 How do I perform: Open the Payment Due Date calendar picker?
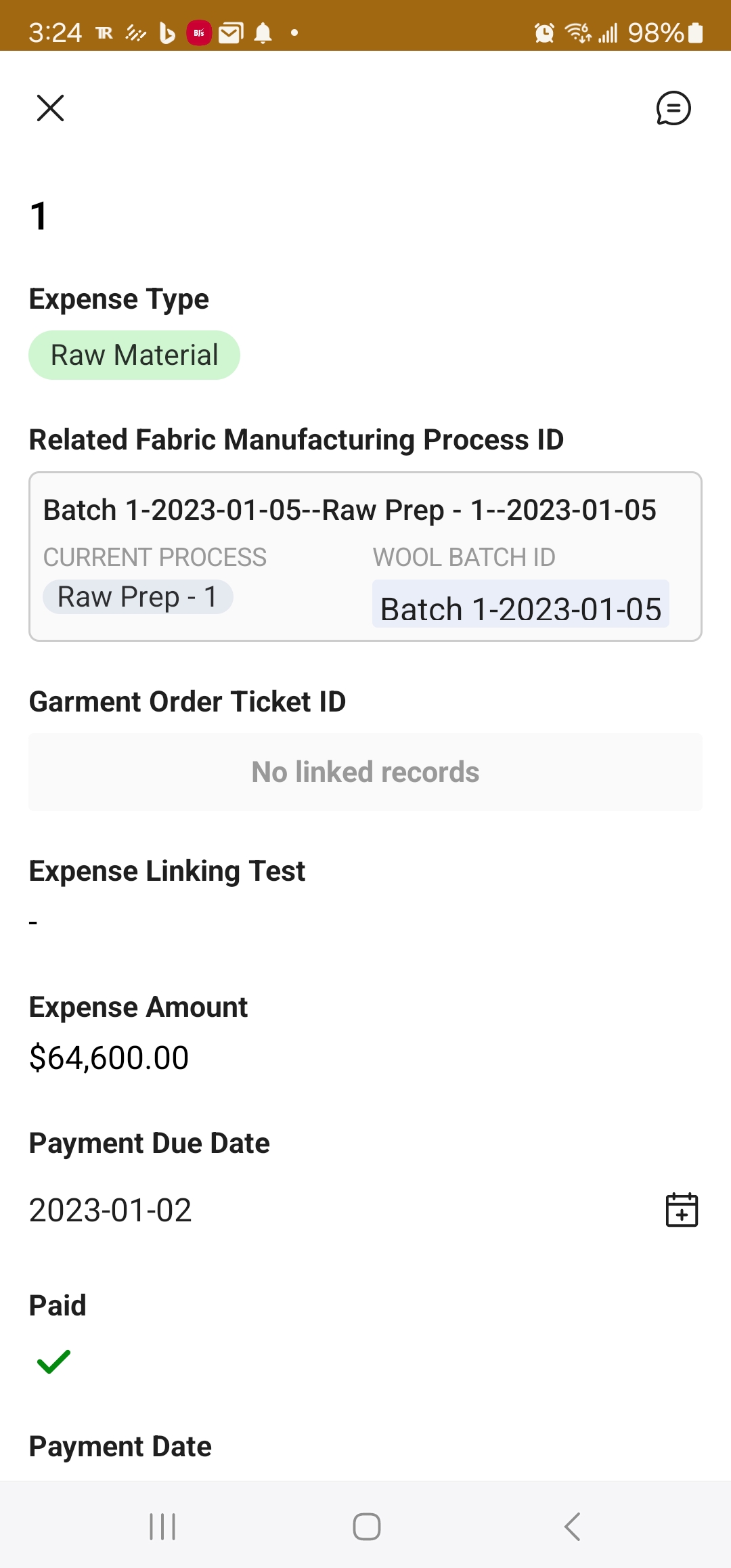[x=682, y=1210]
